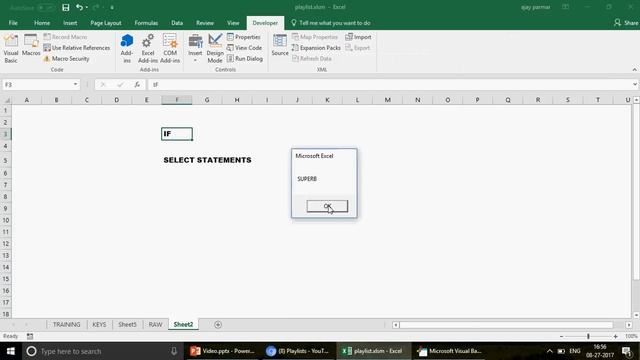Open Expansion Packs
The image size is (640, 360).
point(316,48)
